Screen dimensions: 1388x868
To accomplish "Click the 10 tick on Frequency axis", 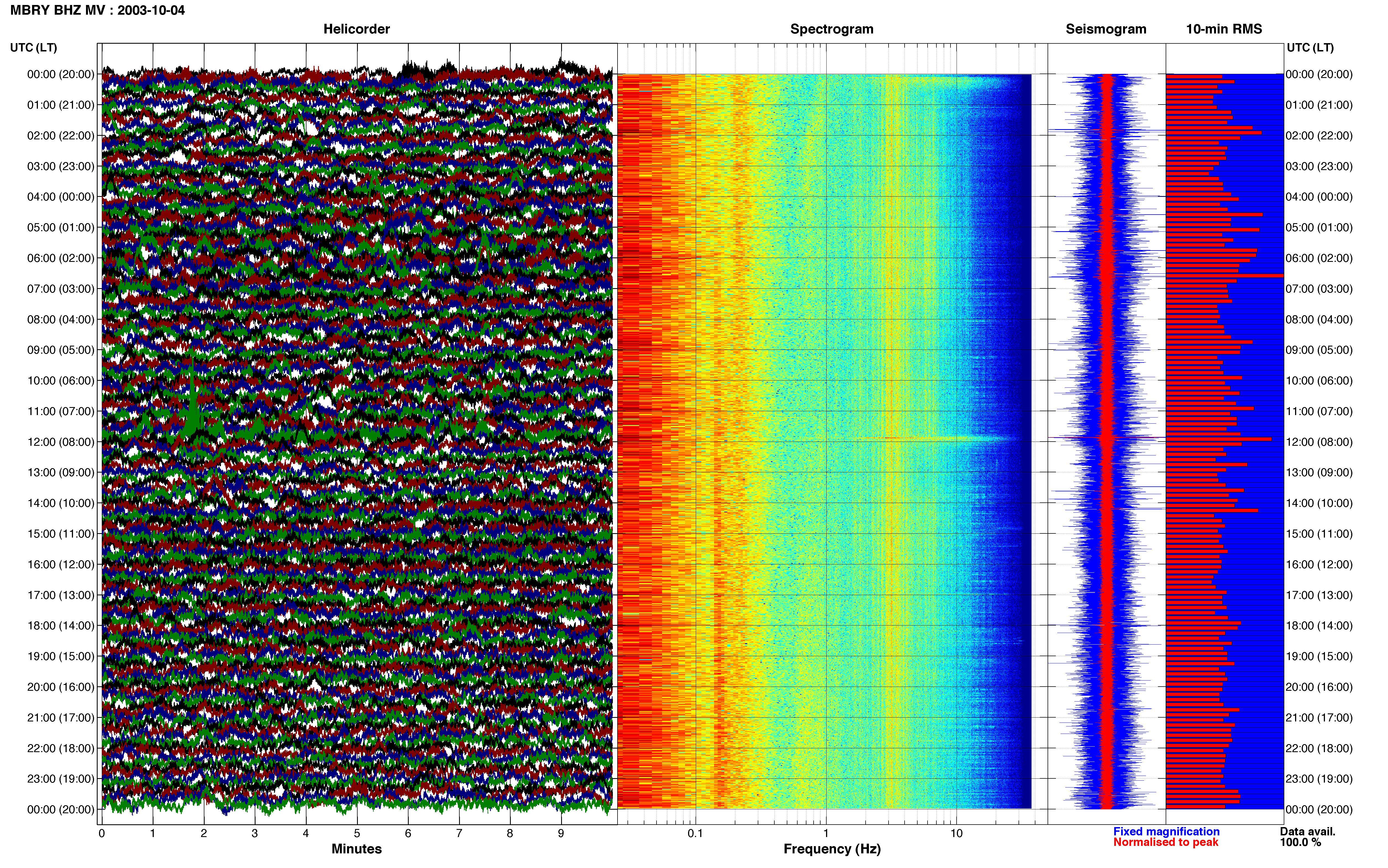I will pyautogui.click(x=956, y=833).
